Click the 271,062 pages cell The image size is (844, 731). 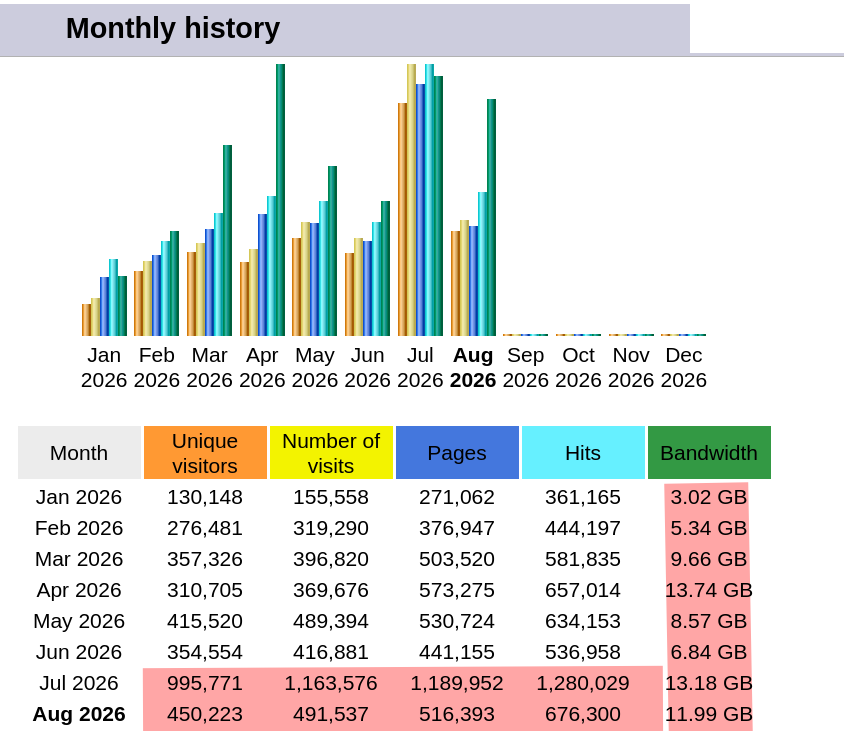coord(457,497)
